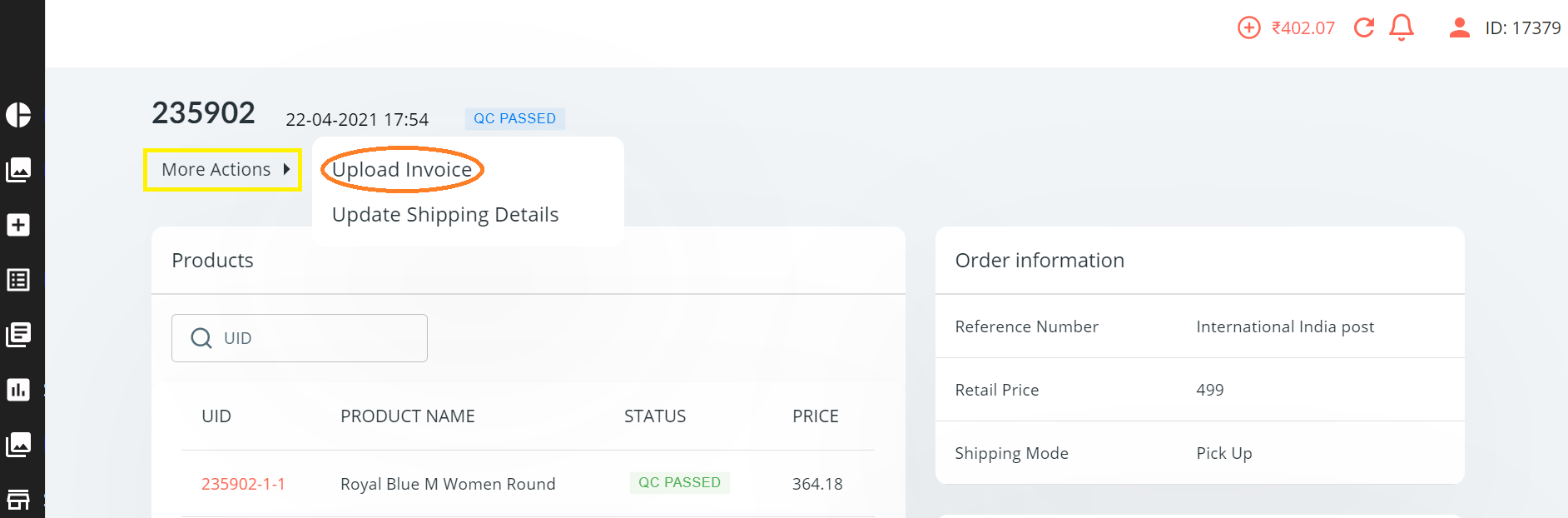This screenshot has height=518, width=1568.
Task: Expand the More Actions dropdown
Action: click(223, 170)
